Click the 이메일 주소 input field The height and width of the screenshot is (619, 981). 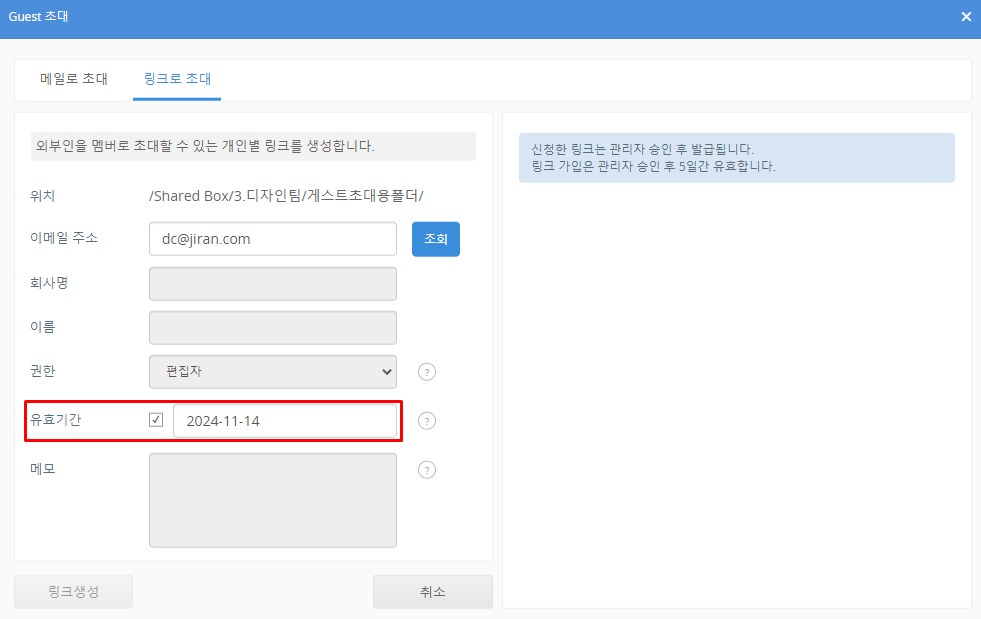coord(273,239)
